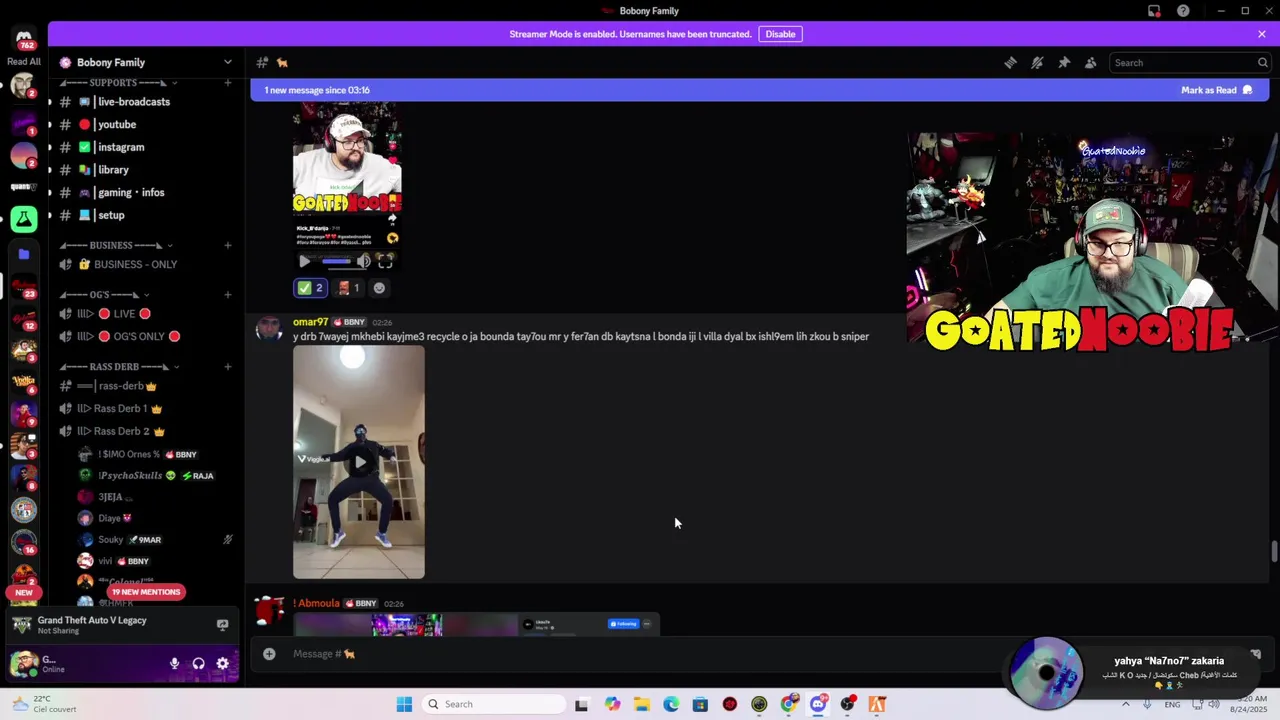Open server icon with 23 badge
Image resolution: width=1280 pixels, height=720 pixels.
(x=24, y=287)
